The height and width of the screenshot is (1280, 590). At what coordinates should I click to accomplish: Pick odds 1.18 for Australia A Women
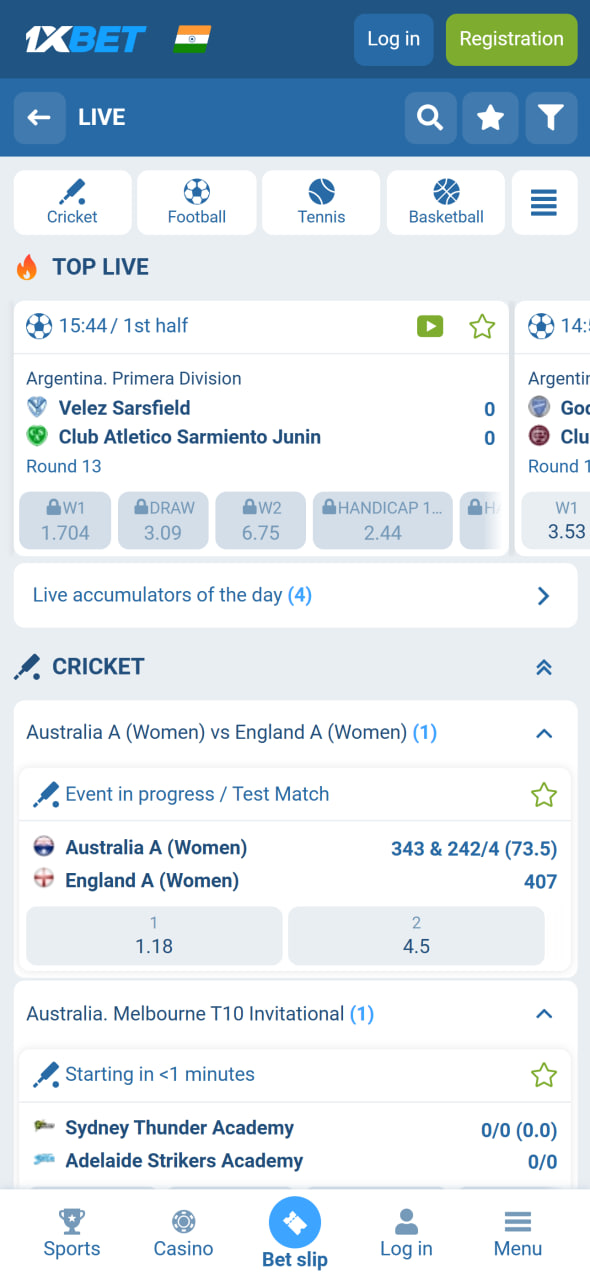point(154,936)
